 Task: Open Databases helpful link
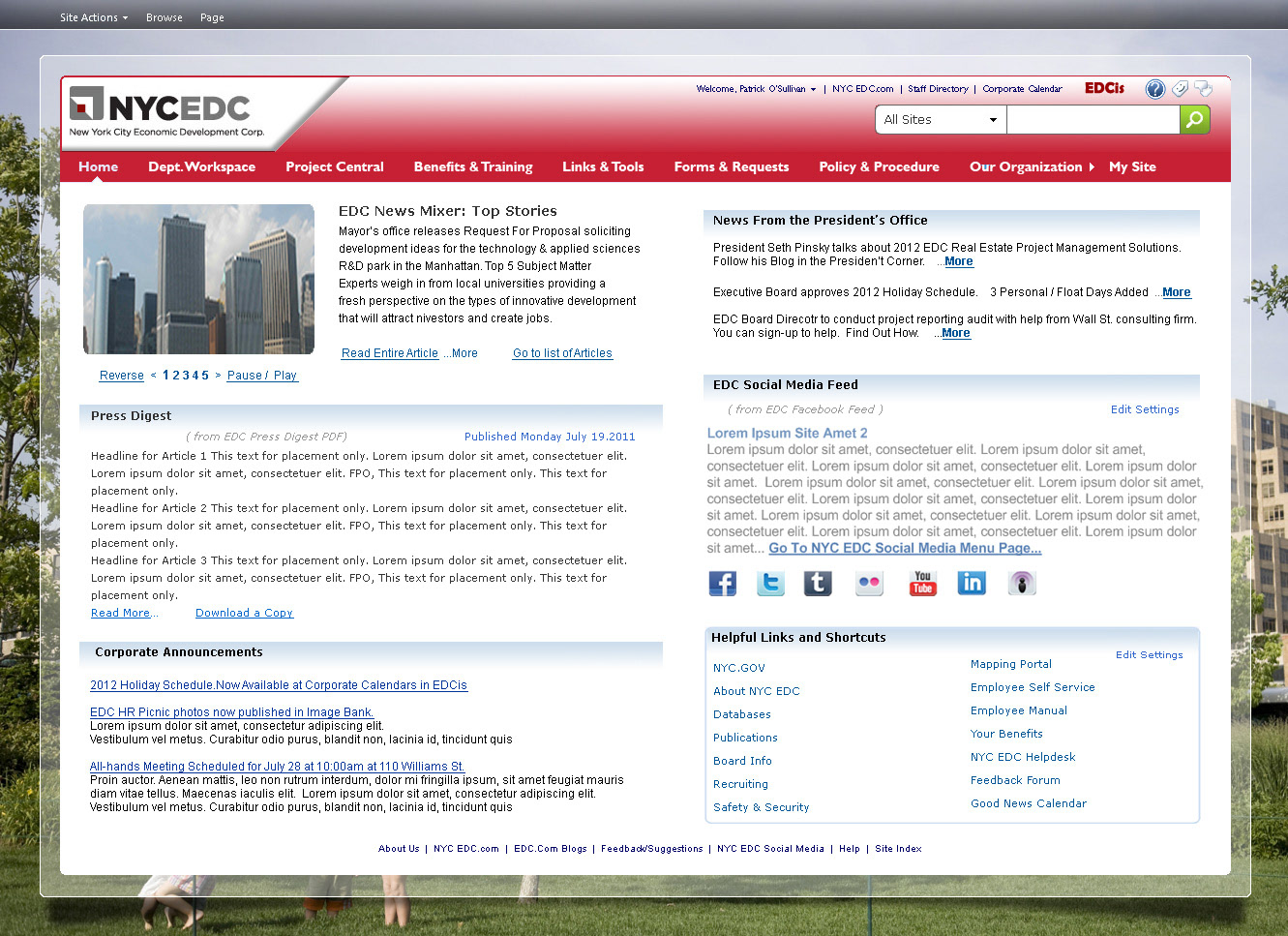point(742,714)
